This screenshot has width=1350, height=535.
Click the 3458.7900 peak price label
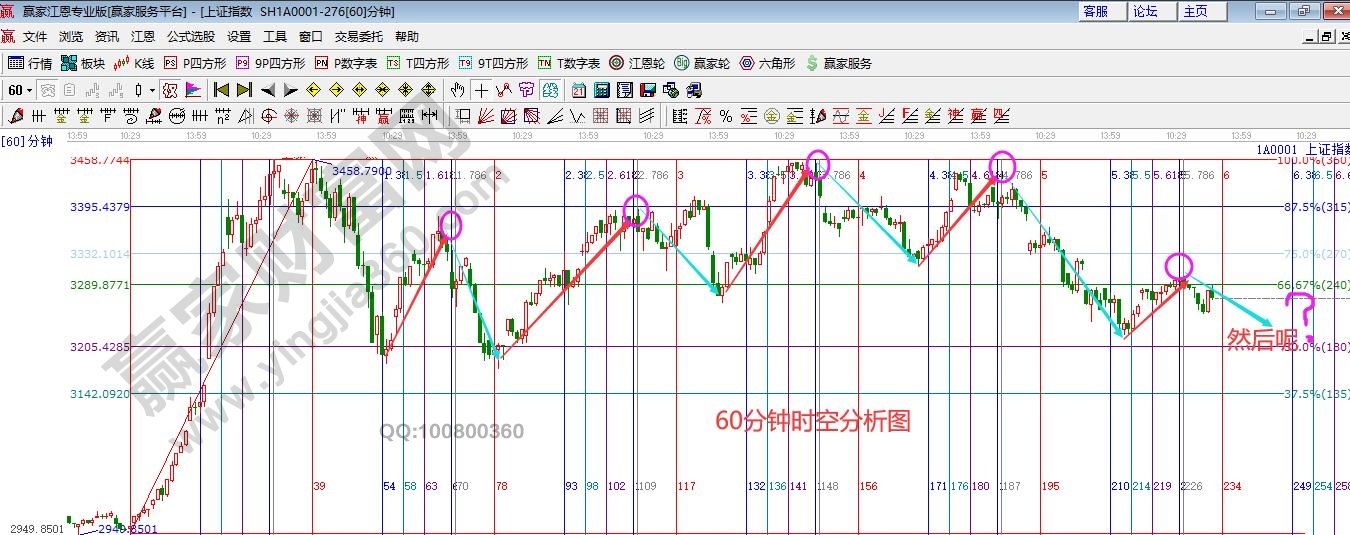click(361, 172)
